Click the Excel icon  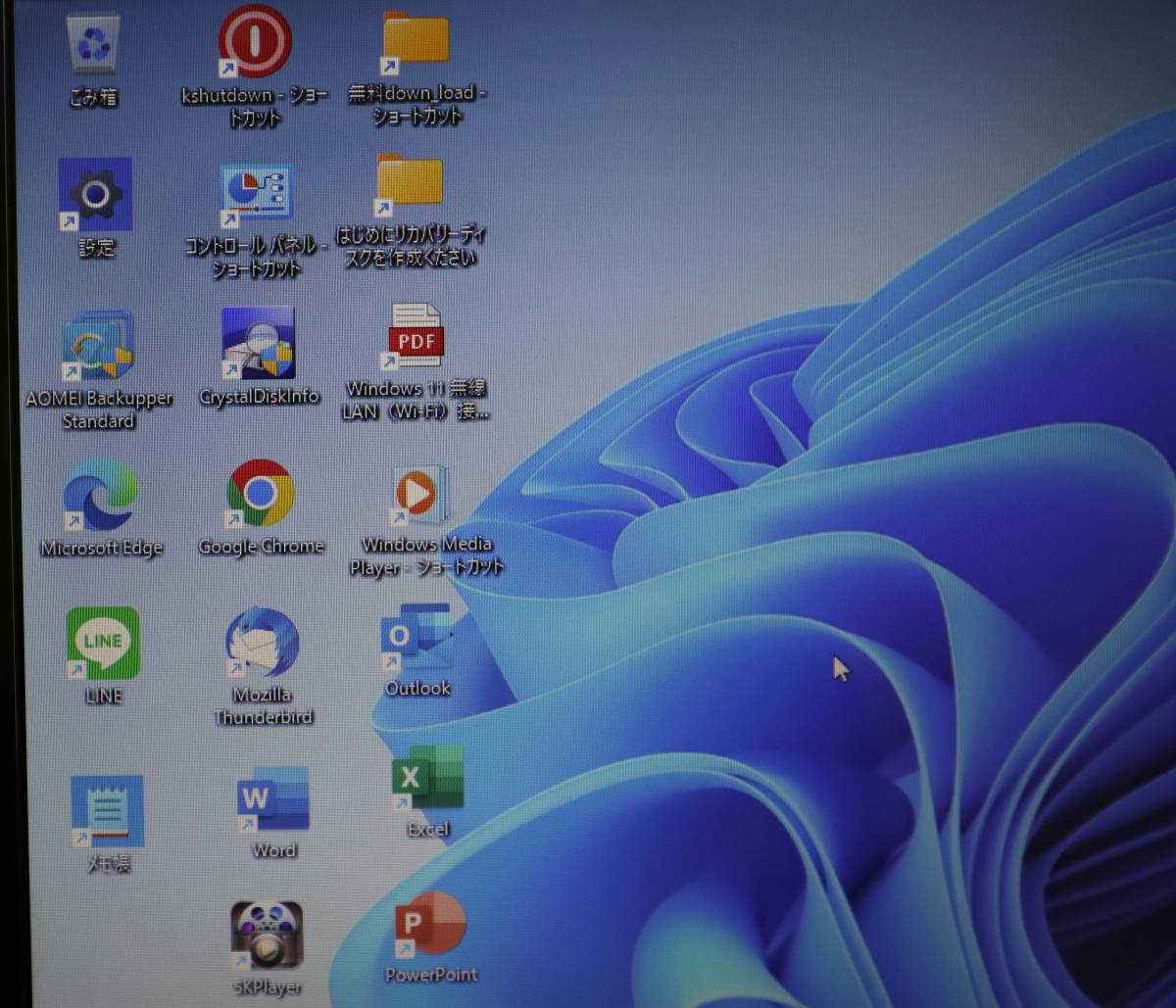427,779
